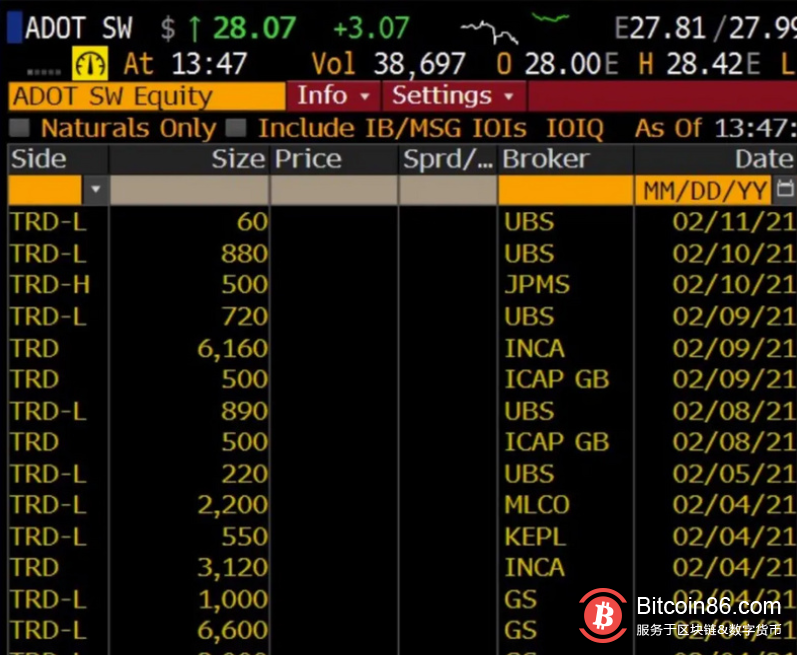Click the Size filter input box
Screen dimensions: 797x655
click(x=189, y=190)
